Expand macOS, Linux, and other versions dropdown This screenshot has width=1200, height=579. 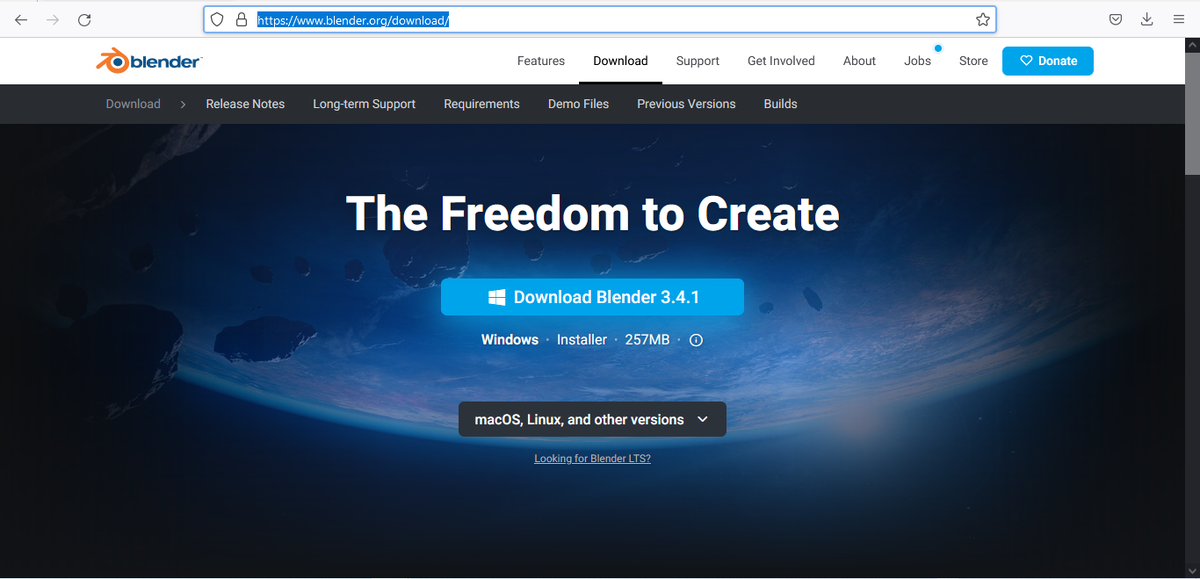pos(593,420)
